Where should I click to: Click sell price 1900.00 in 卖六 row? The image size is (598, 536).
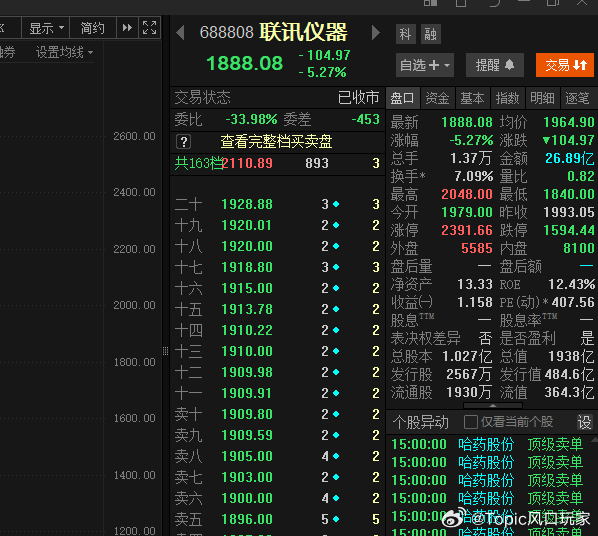247,498
